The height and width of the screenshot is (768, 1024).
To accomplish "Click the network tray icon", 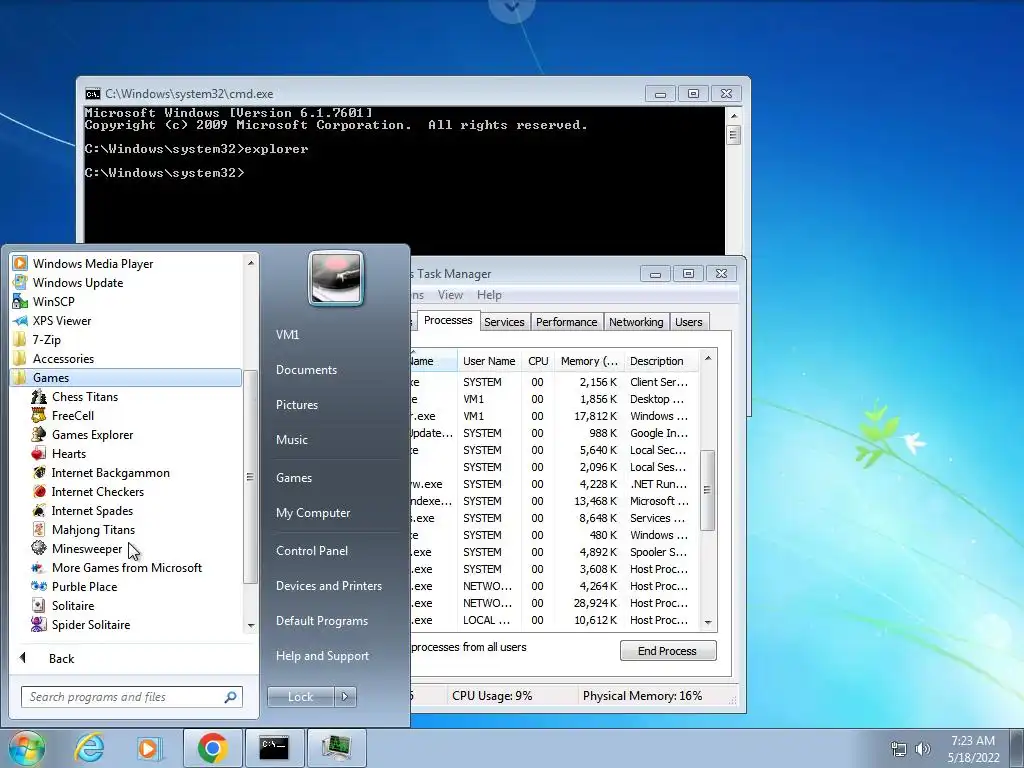I will [899, 749].
